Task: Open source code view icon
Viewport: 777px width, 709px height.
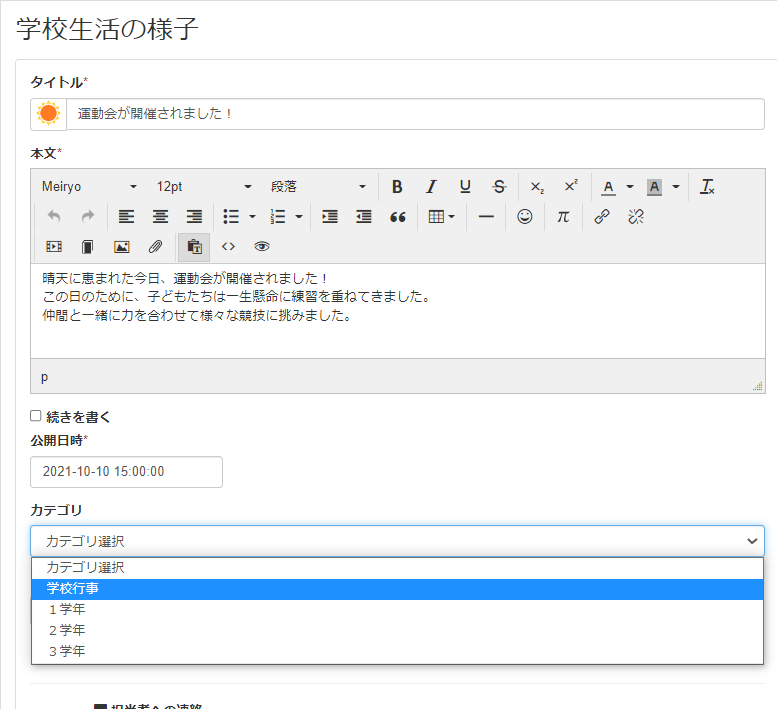Action: coord(228,246)
